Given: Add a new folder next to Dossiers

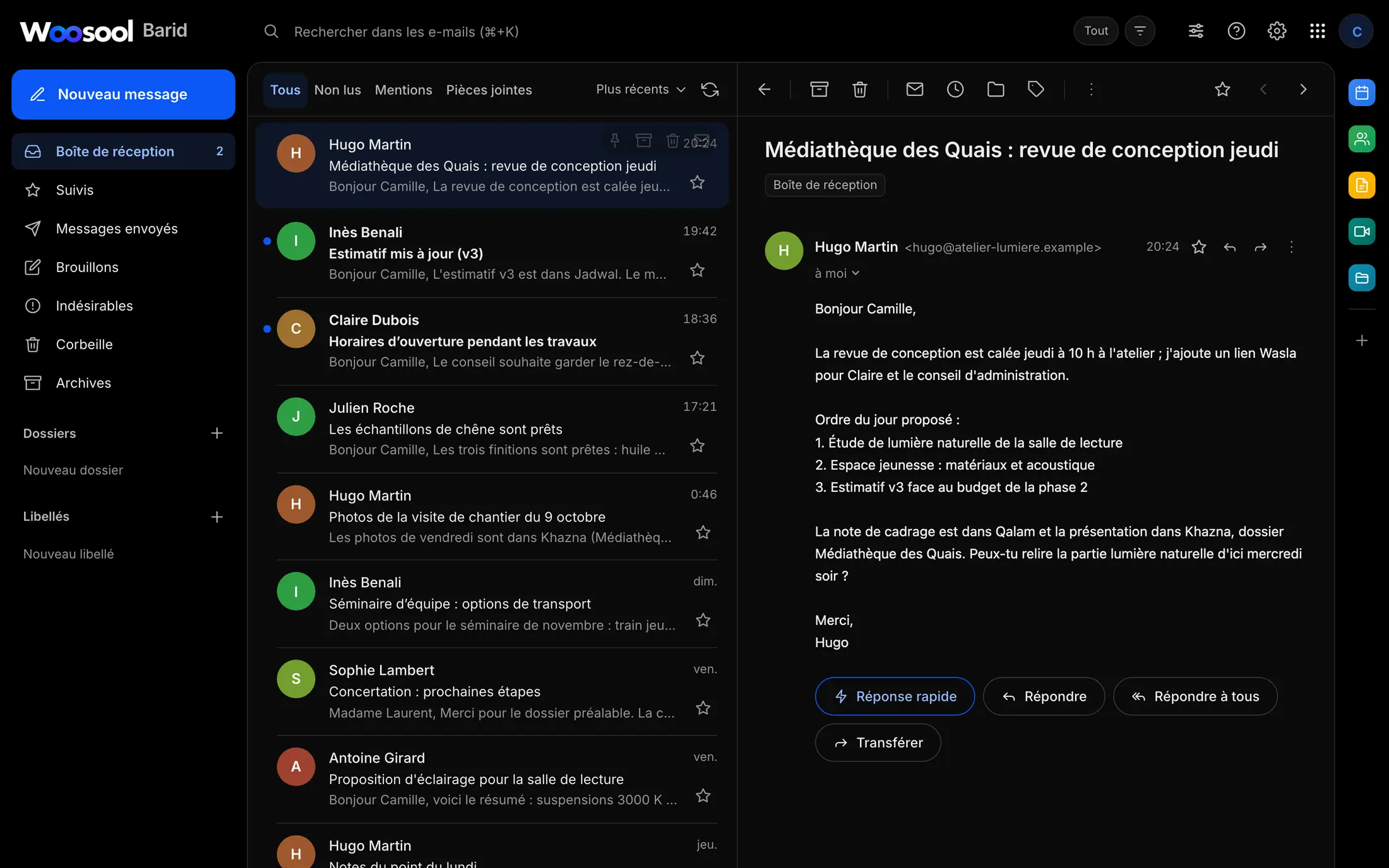Looking at the screenshot, I should pos(217,434).
